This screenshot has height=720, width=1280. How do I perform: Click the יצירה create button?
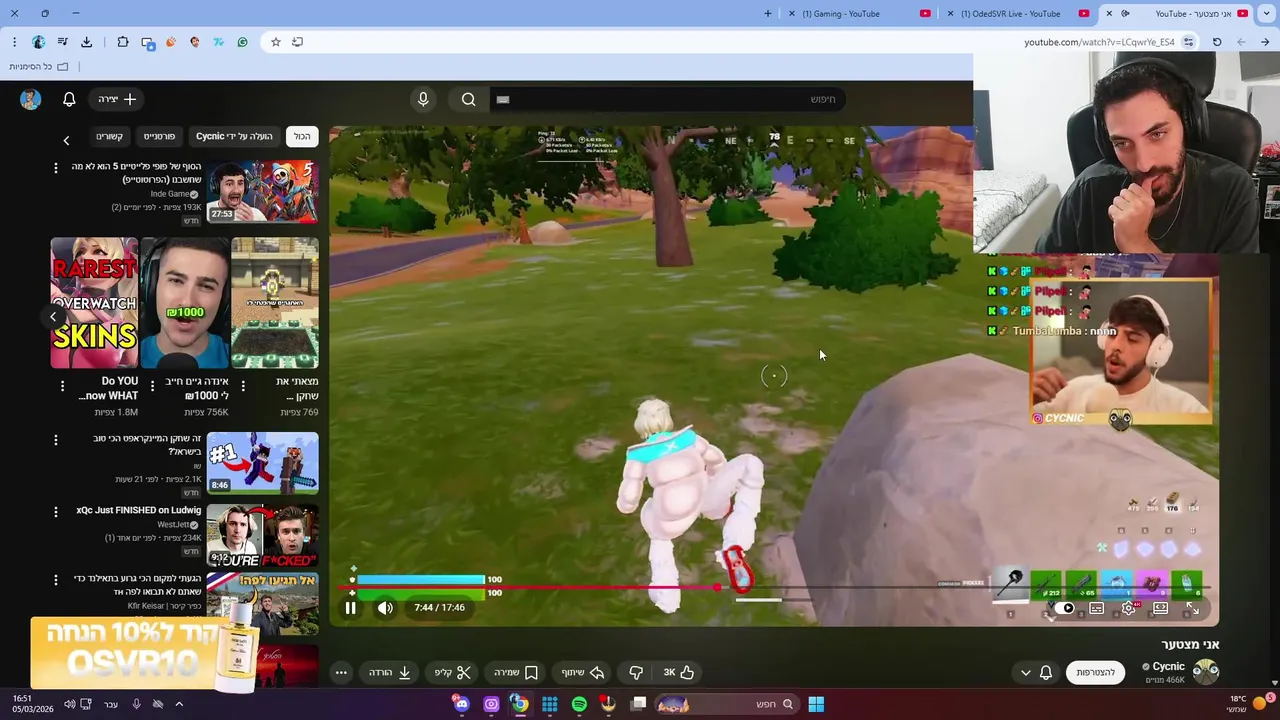pyautogui.click(x=118, y=99)
